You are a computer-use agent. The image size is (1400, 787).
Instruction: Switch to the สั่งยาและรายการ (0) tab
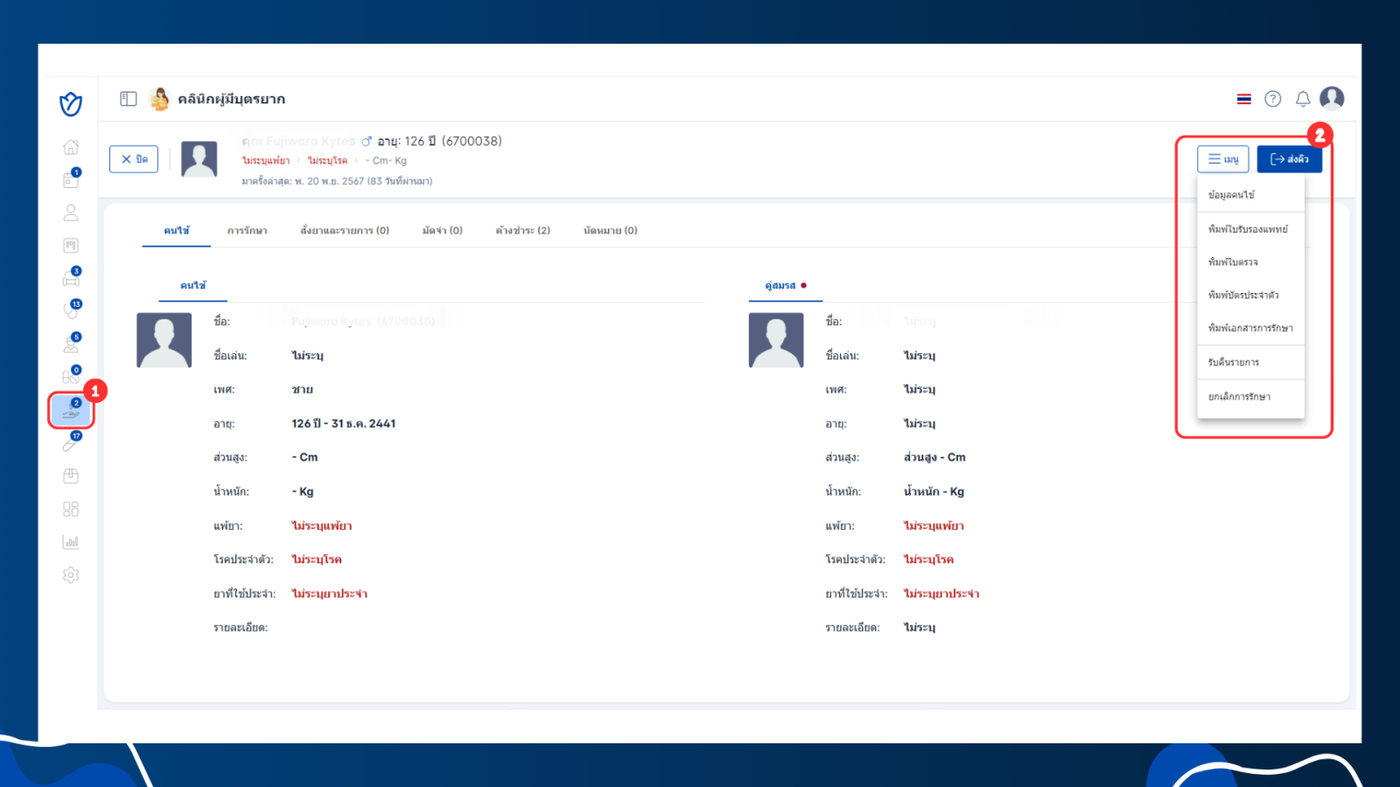[x=345, y=230]
